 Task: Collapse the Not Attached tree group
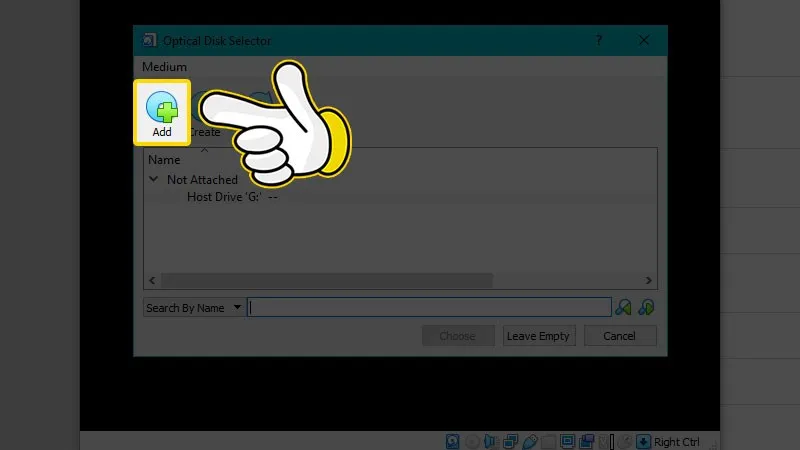[x=154, y=180]
